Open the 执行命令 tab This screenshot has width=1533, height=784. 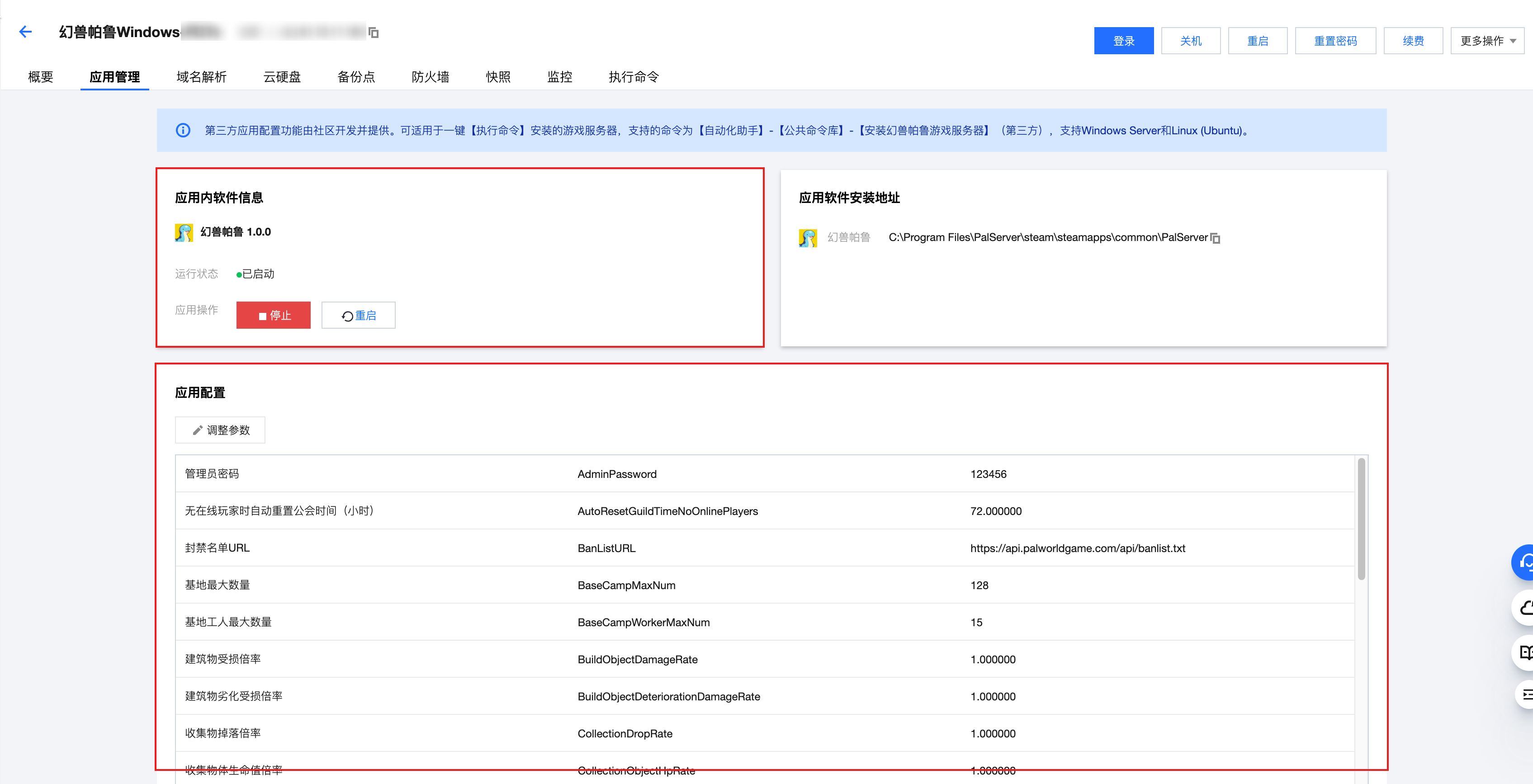[x=633, y=77]
